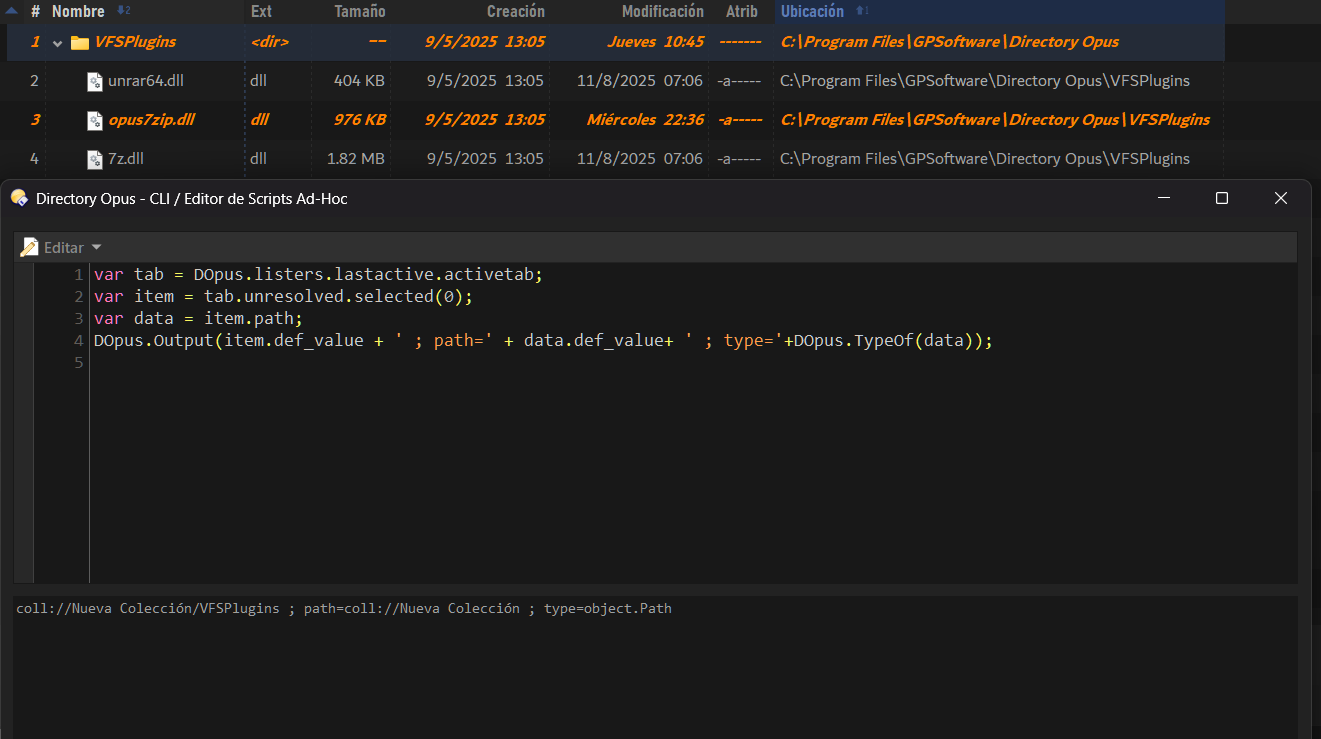1321x739 pixels.
Task: Sort by the Ubicación column header
Action: (x=811, y=11)
